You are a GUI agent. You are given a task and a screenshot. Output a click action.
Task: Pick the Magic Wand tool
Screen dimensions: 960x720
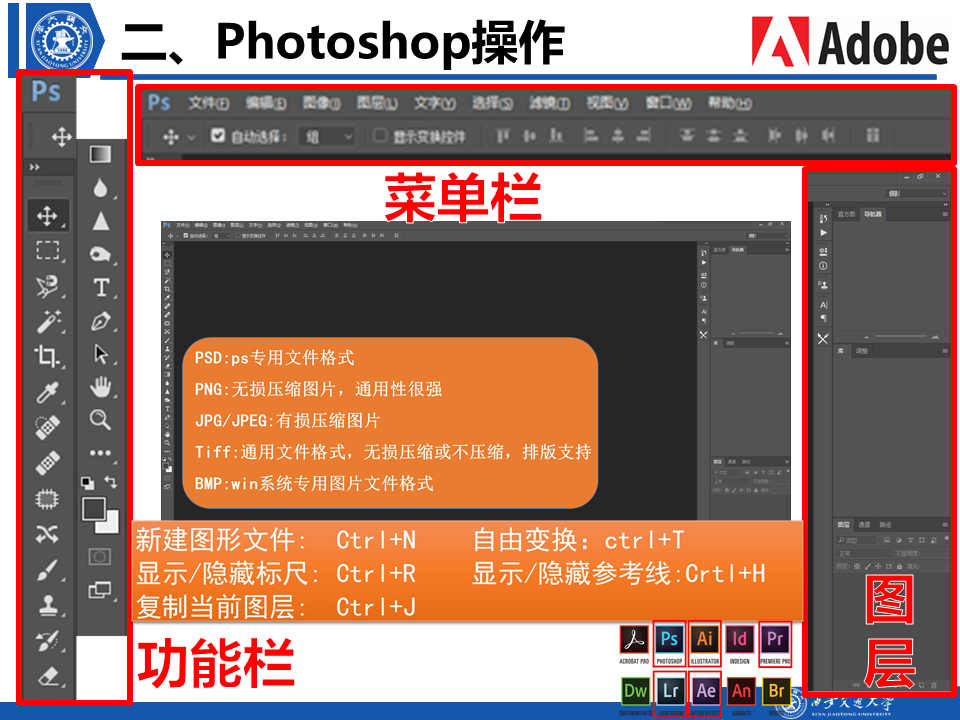47,321
